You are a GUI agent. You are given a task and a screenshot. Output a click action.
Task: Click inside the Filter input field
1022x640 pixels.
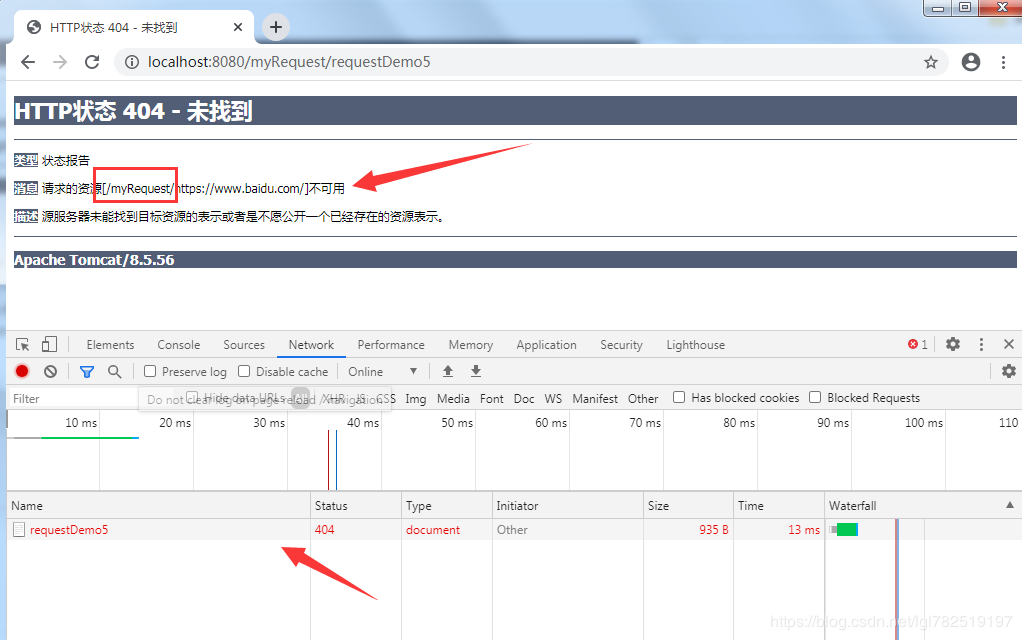[70, 398]
